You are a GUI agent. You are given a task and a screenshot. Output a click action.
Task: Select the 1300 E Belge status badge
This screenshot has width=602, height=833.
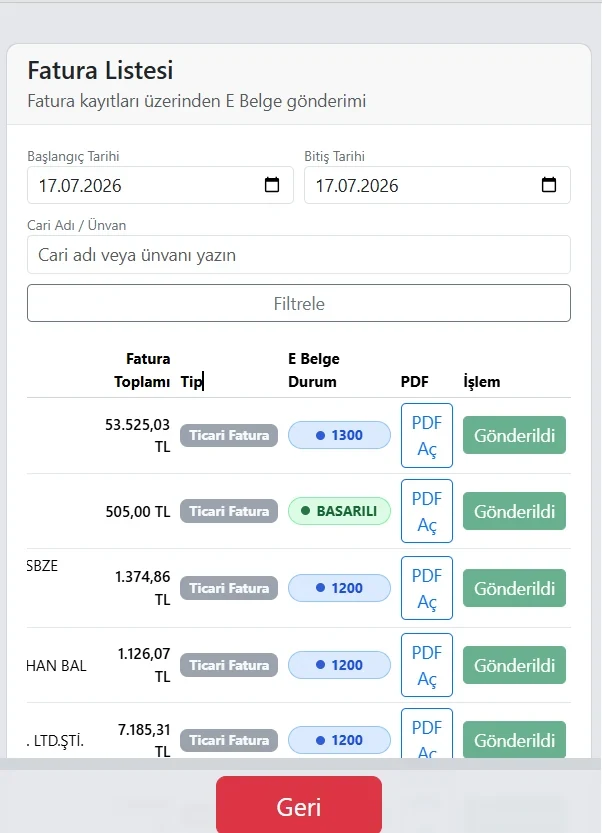point(339,435)
